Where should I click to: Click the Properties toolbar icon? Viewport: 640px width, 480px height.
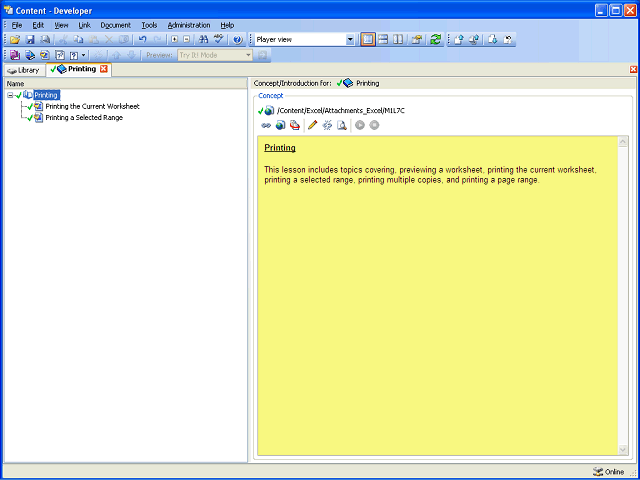tap(416, 40)
